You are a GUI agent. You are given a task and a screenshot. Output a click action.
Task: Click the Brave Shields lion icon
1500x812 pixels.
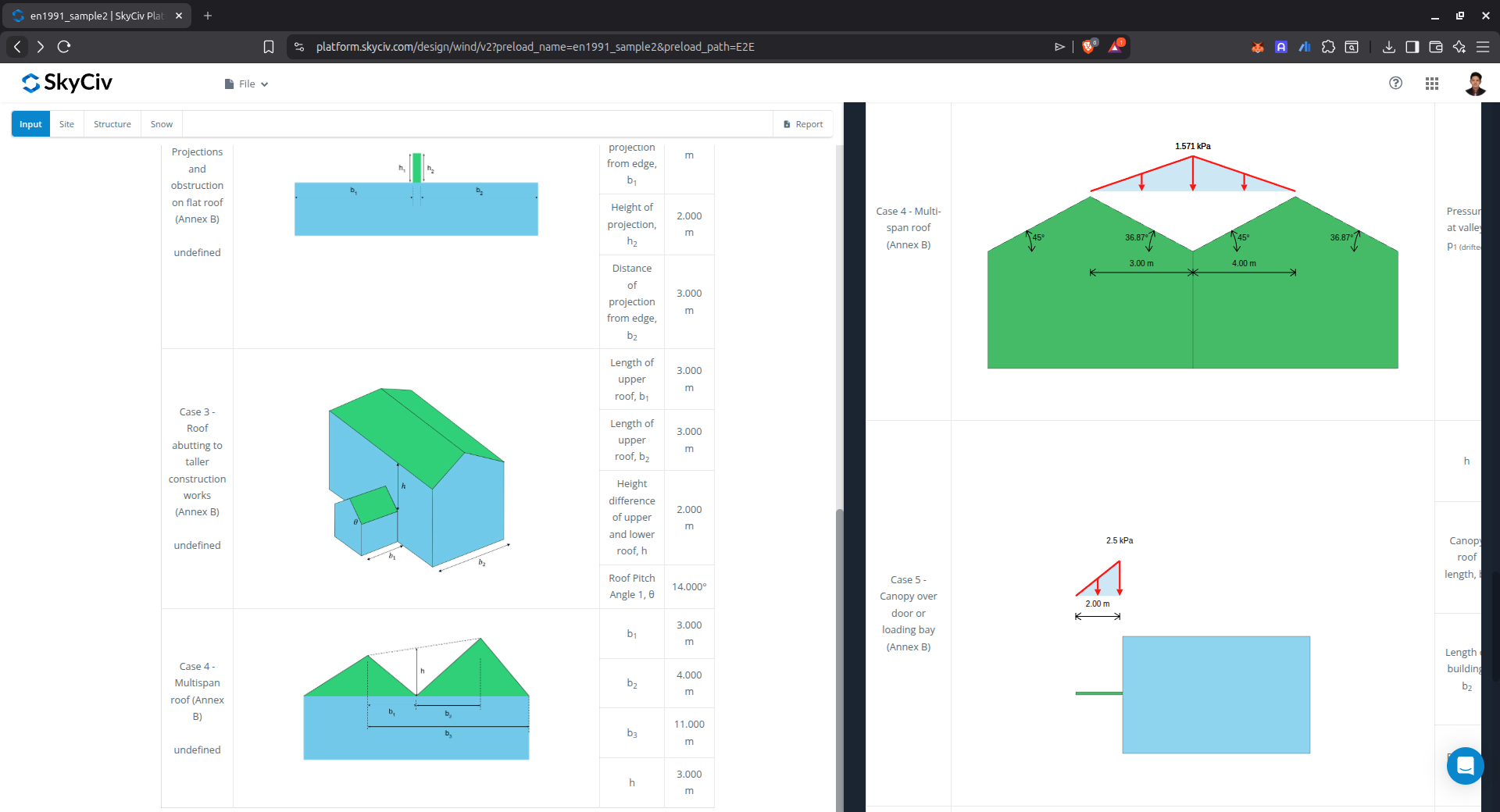1088,47
